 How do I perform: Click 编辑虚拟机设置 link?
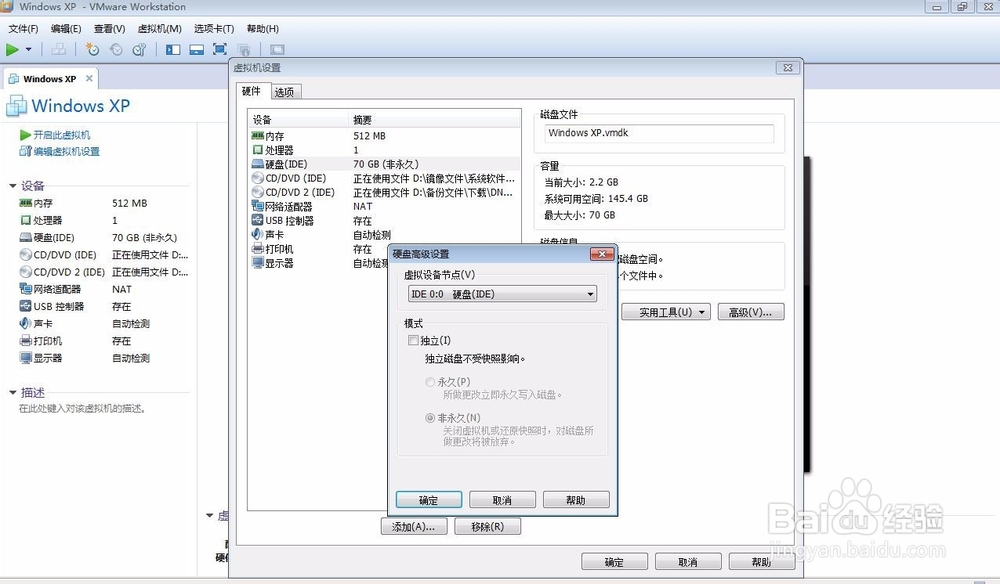(x=66, y=151)
